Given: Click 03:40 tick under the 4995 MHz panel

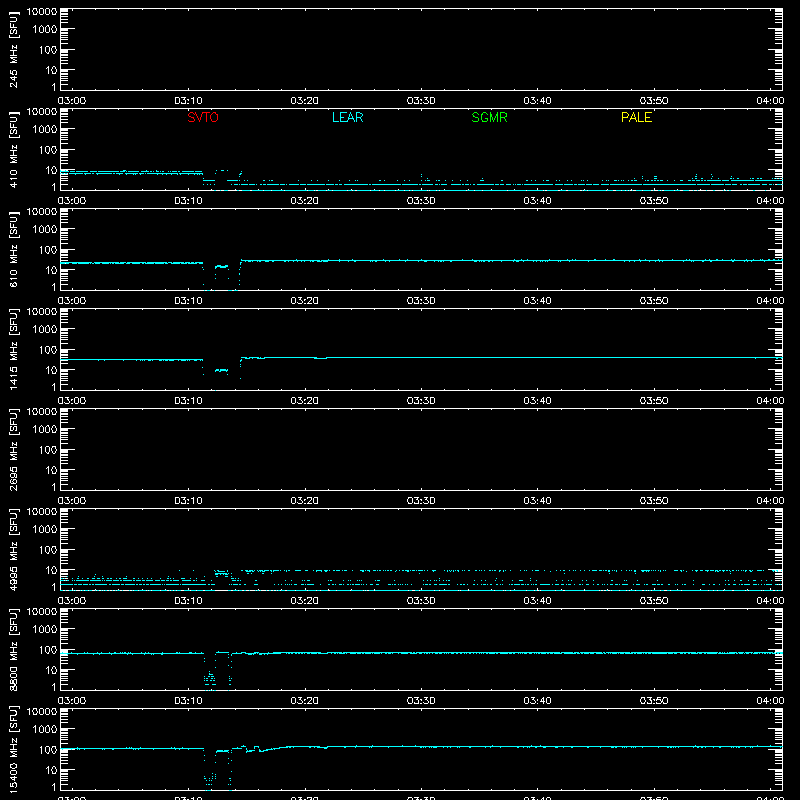Looking at the screenshot, I should [x=537, y=601].
